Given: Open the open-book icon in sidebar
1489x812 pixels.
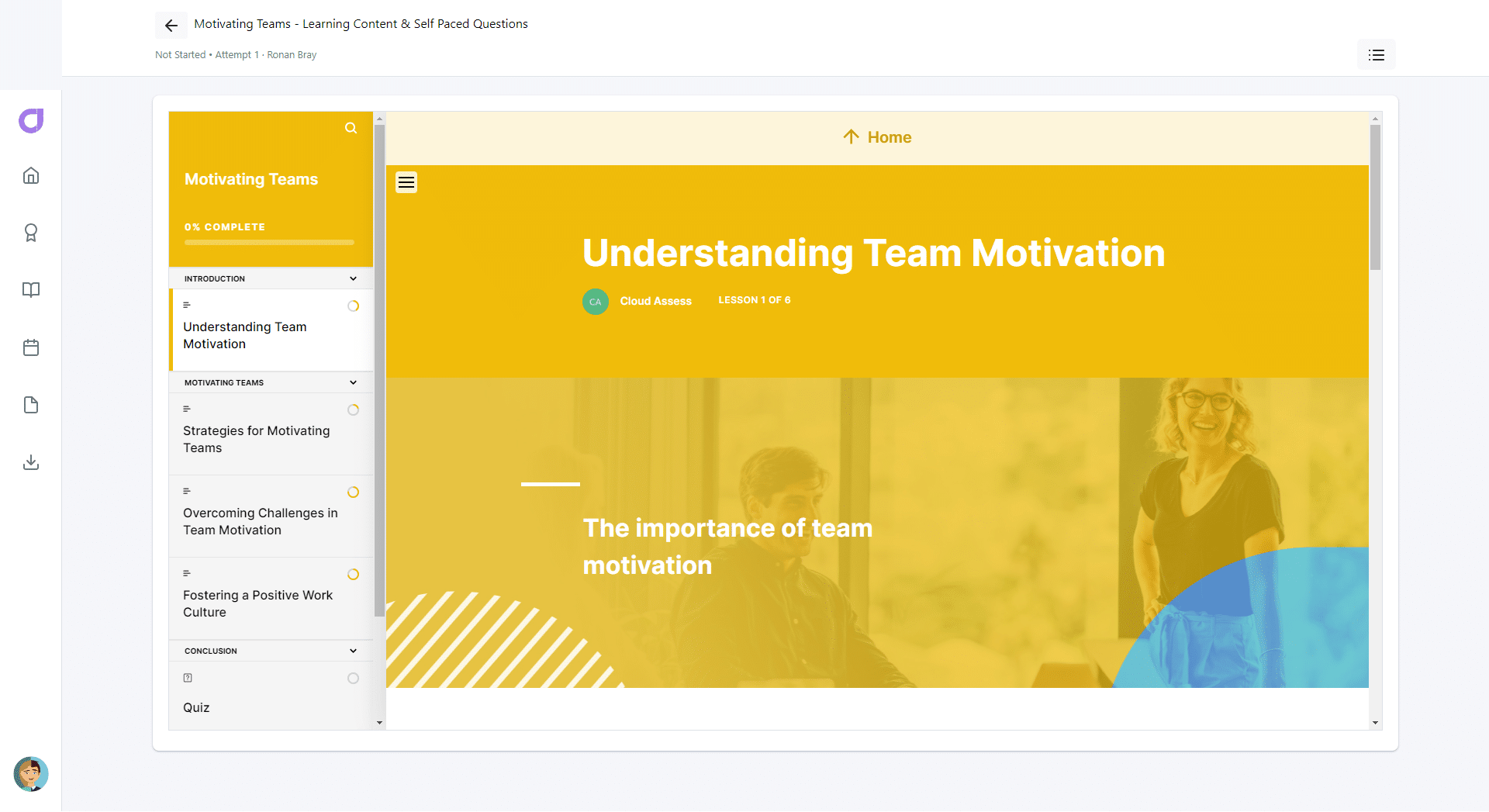Looking at the screenshot, I should pos(31,290).
